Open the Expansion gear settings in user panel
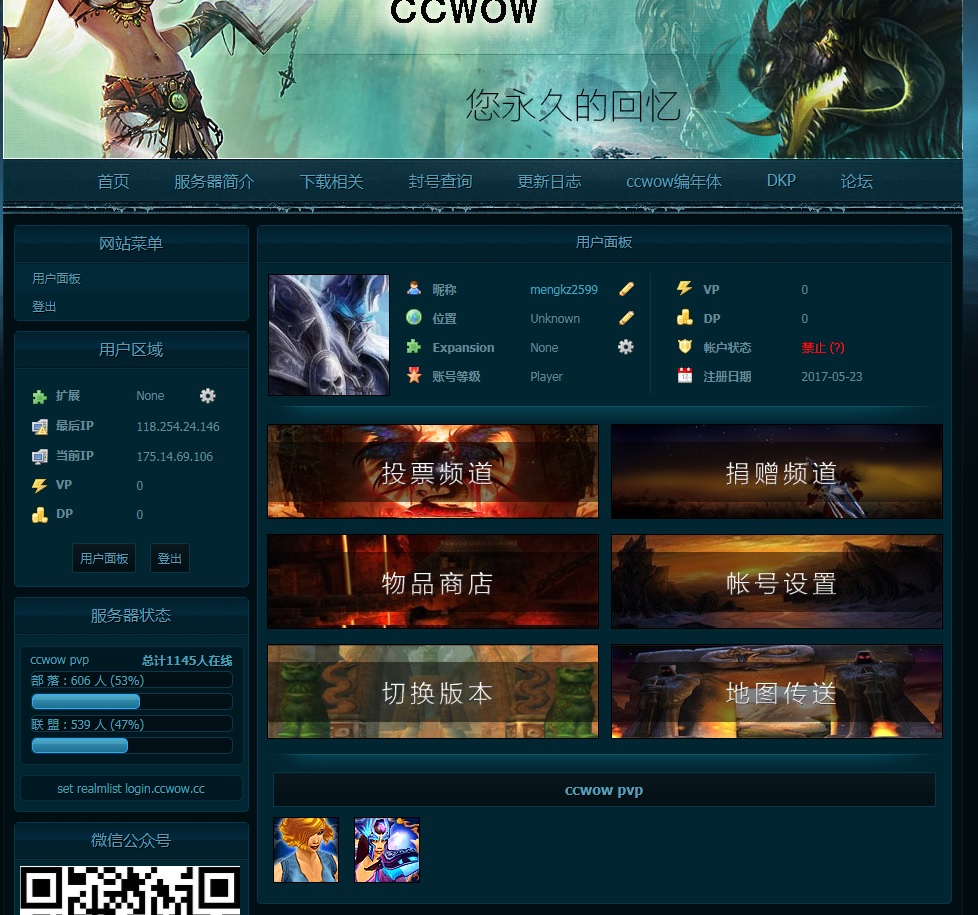Viewport: 978px width, 915px height. click(625, 347)
